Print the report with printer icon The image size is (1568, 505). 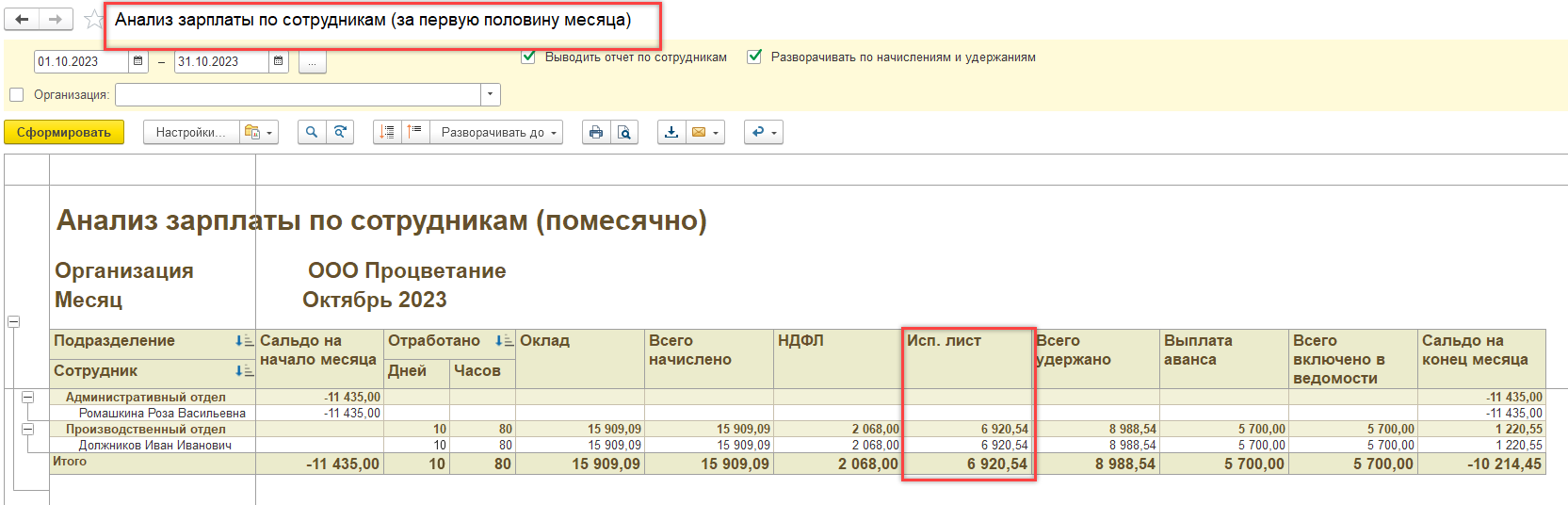coord(596,132)
